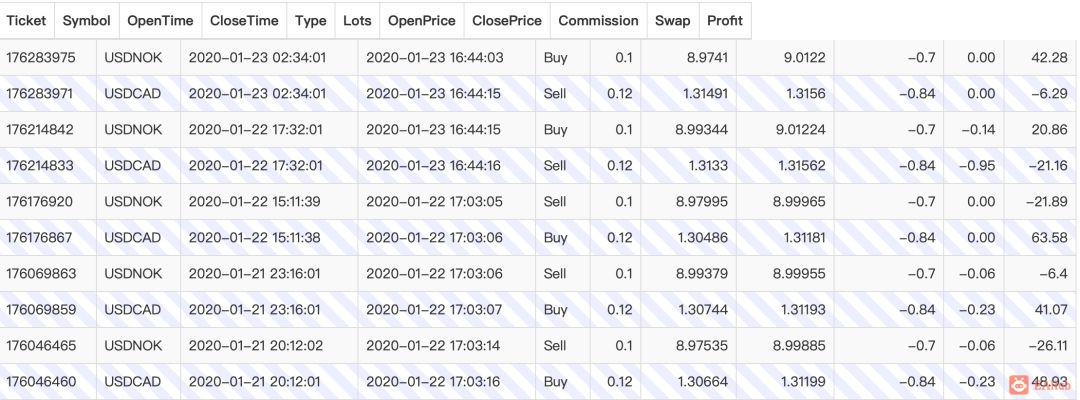Click the Symbol column header
This screenshot has height=400, width=1080.
click(x=86, y=20)
